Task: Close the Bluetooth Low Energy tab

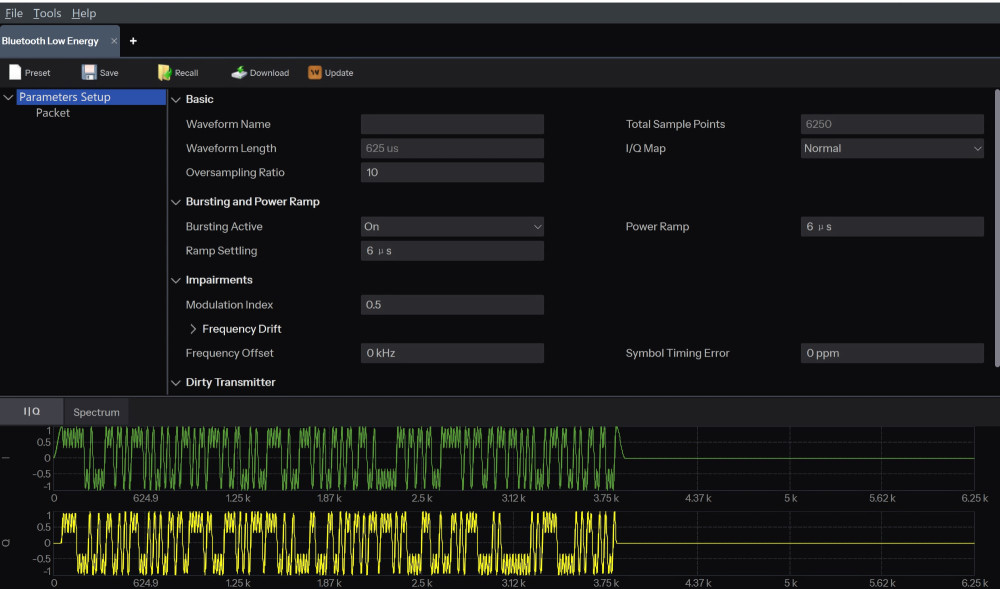Action: coord(112,41)
